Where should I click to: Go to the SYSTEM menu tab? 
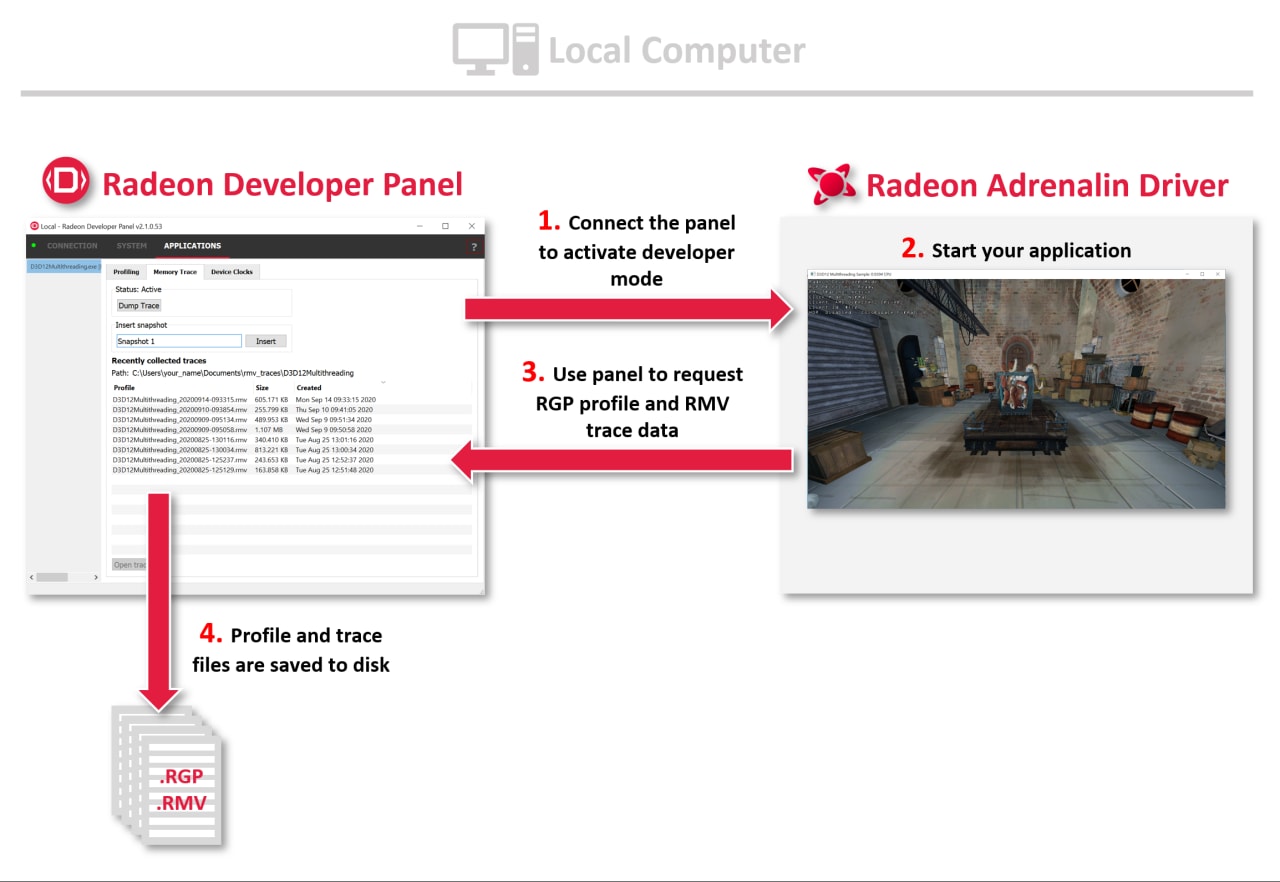pyautogui.click(x=131, y=246)
